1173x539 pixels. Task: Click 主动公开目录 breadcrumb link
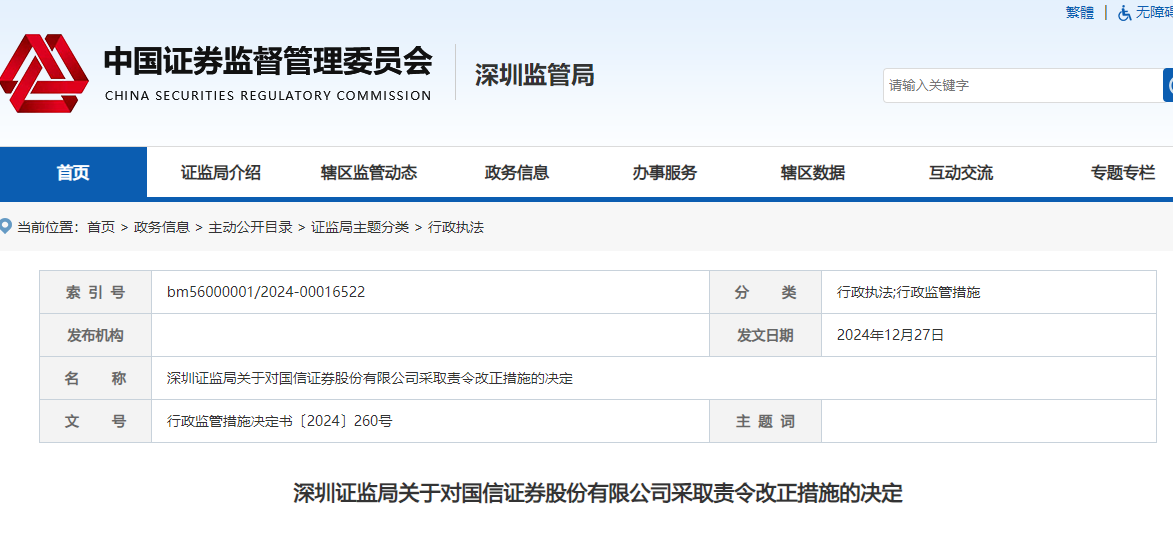pos(250,227)
